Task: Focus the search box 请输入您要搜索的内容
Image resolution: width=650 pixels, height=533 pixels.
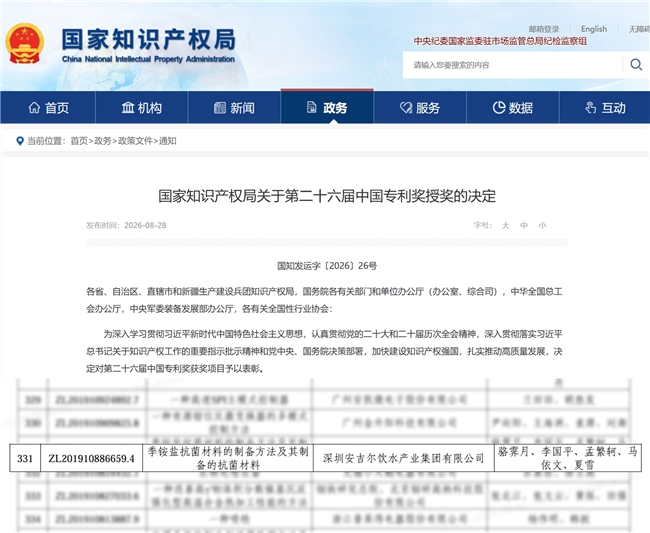Action: coord(512,65)
